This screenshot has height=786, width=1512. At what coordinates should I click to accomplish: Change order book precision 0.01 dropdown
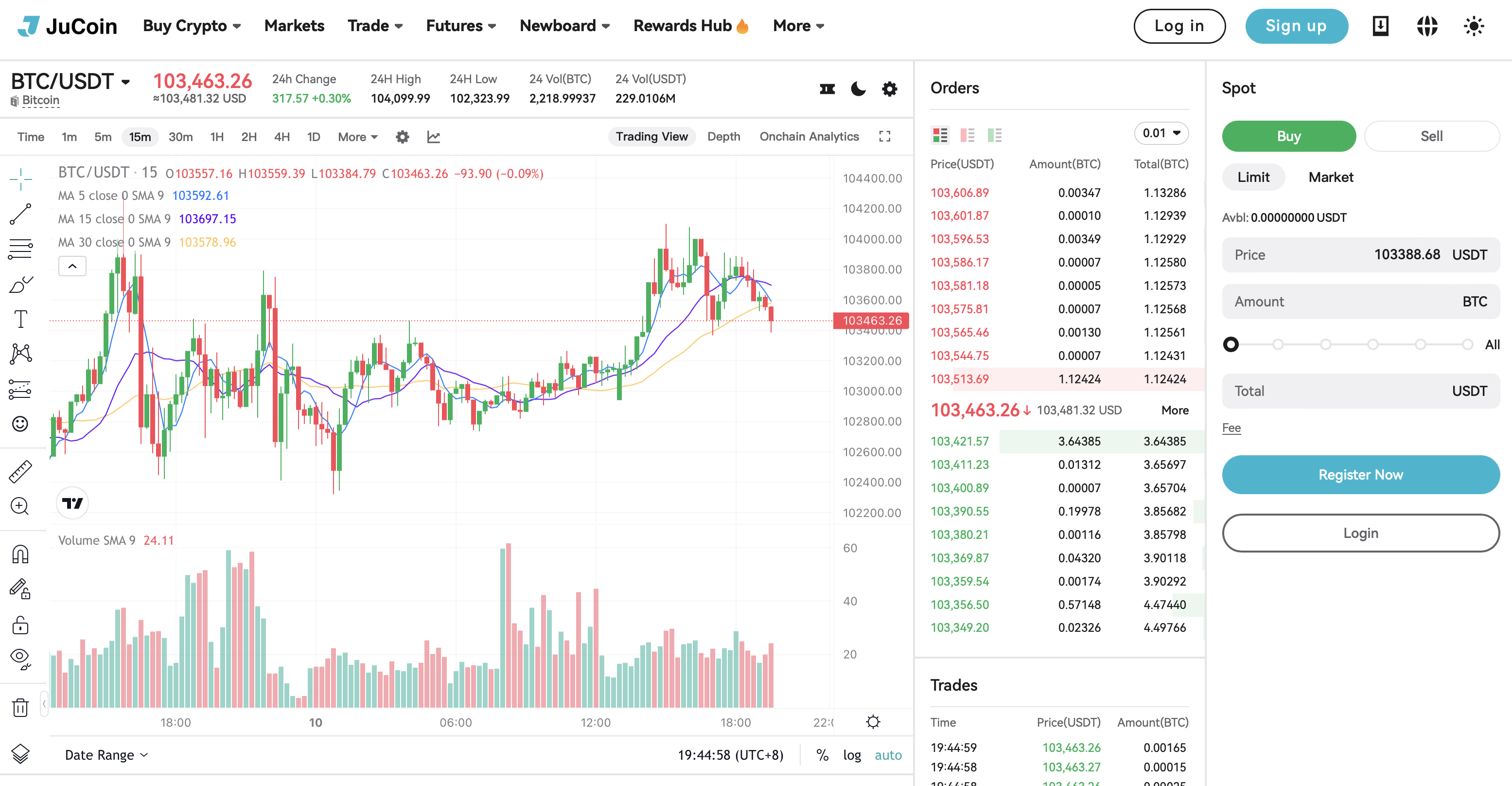tap(1161, 133)
